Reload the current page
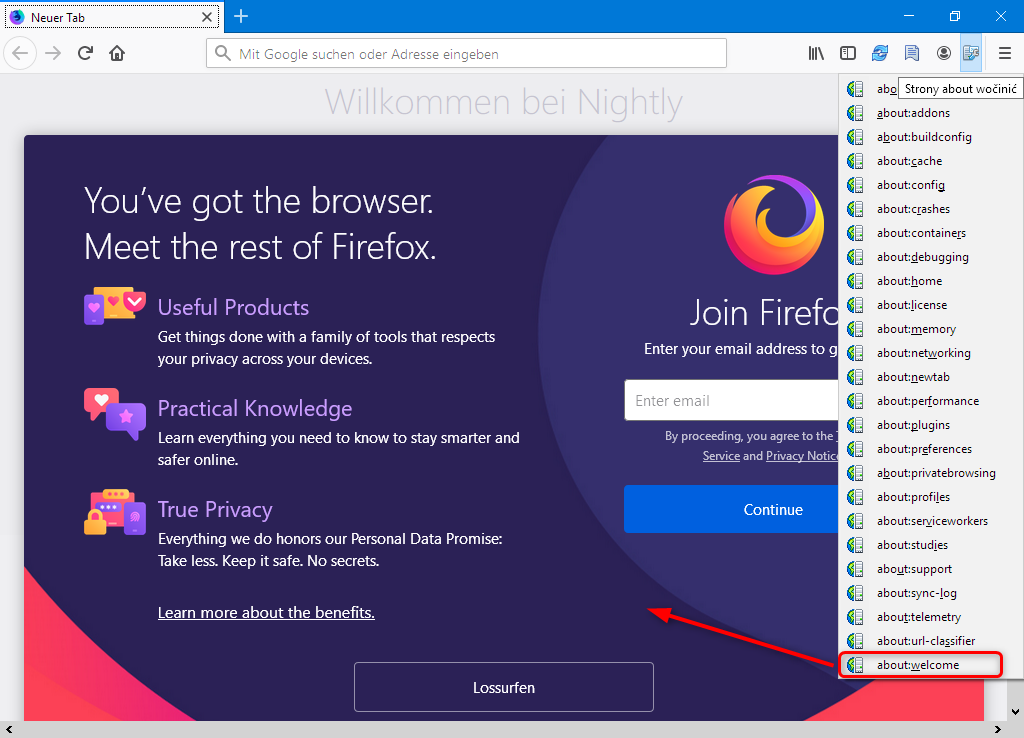The width and height of the screenshot is (1024, 738). pos(86,53)
